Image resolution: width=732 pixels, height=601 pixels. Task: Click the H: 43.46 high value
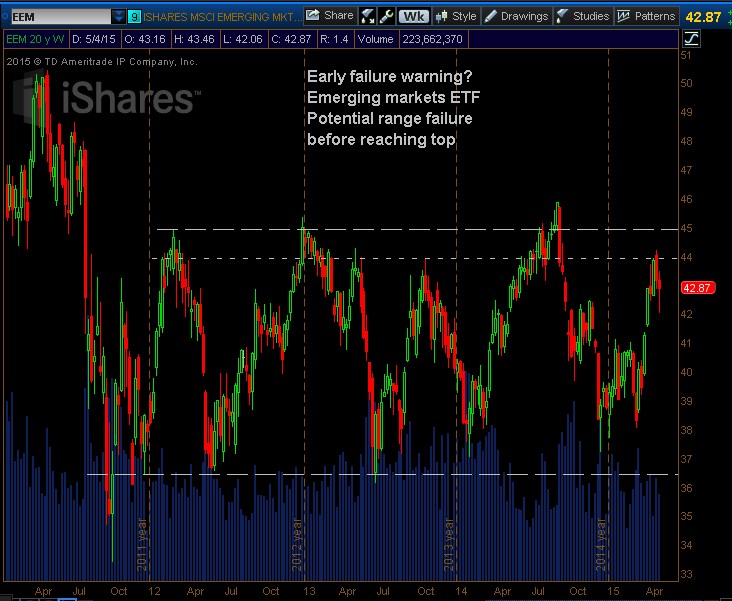[194, 39]
